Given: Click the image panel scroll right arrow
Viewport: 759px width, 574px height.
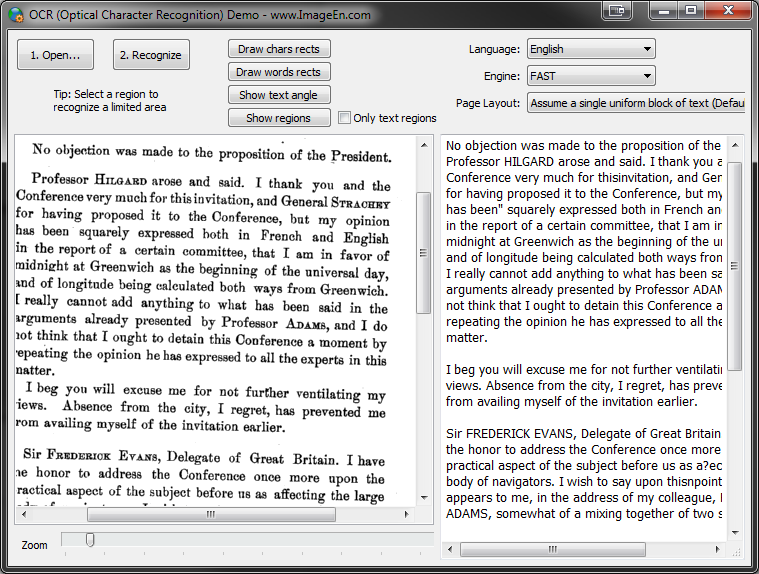Looking at the screenshot, I should 407,514.
